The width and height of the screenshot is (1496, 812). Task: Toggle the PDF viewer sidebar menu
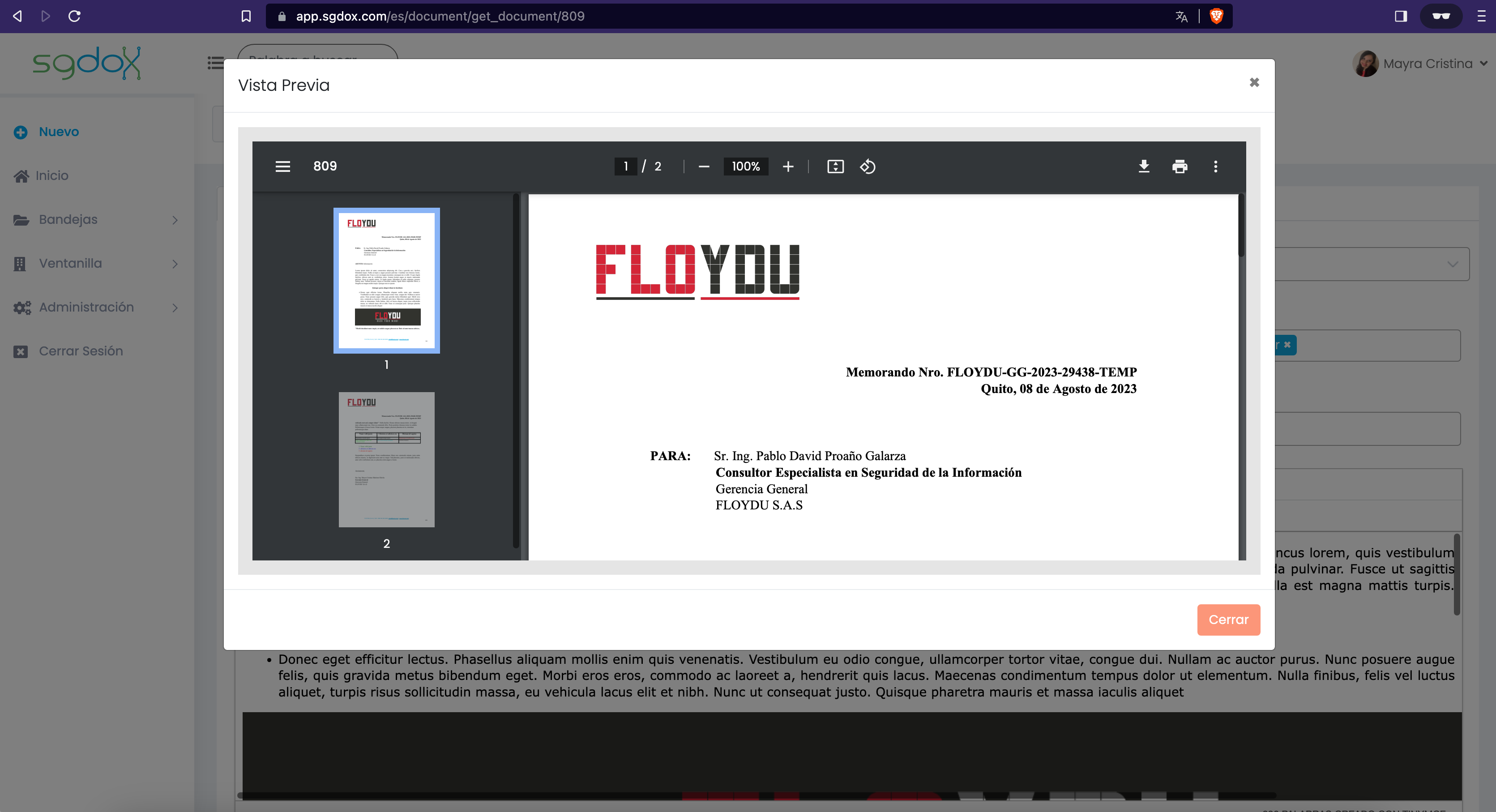pos(283,167)
